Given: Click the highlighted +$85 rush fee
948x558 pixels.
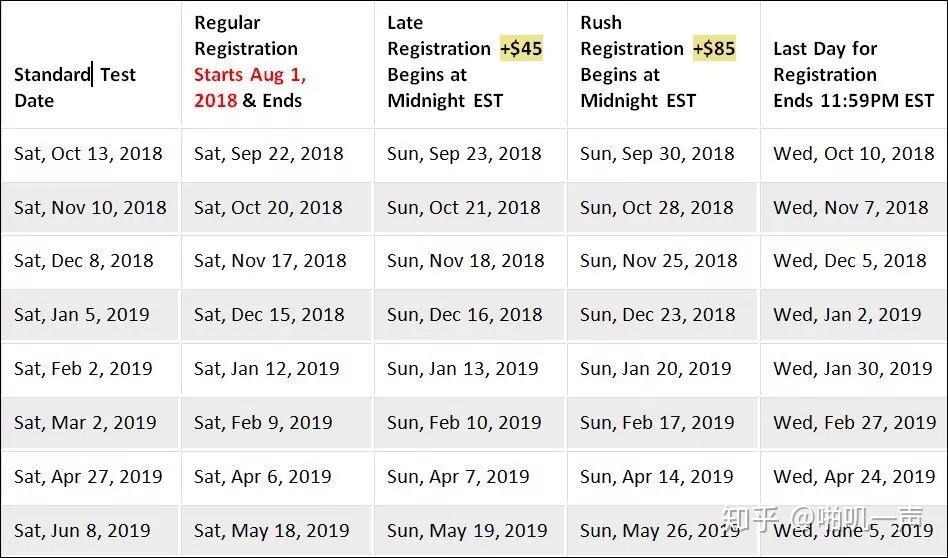Looking at the screenshot, I should click(714, 48).
